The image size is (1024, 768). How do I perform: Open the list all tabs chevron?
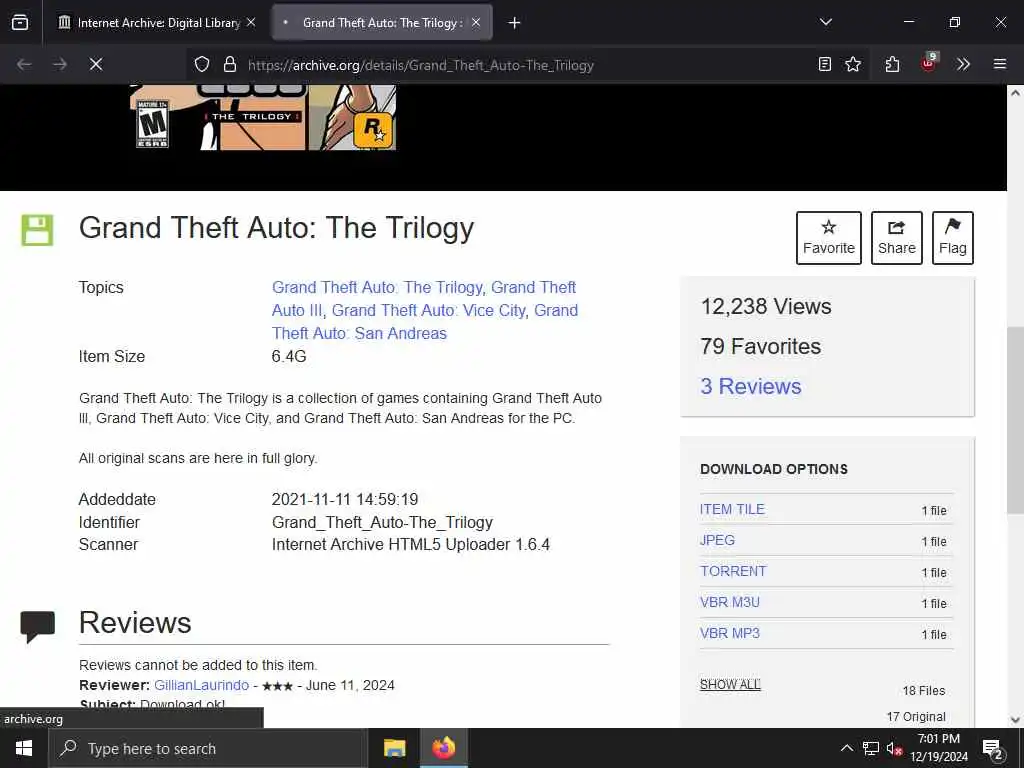pos(826,22)
